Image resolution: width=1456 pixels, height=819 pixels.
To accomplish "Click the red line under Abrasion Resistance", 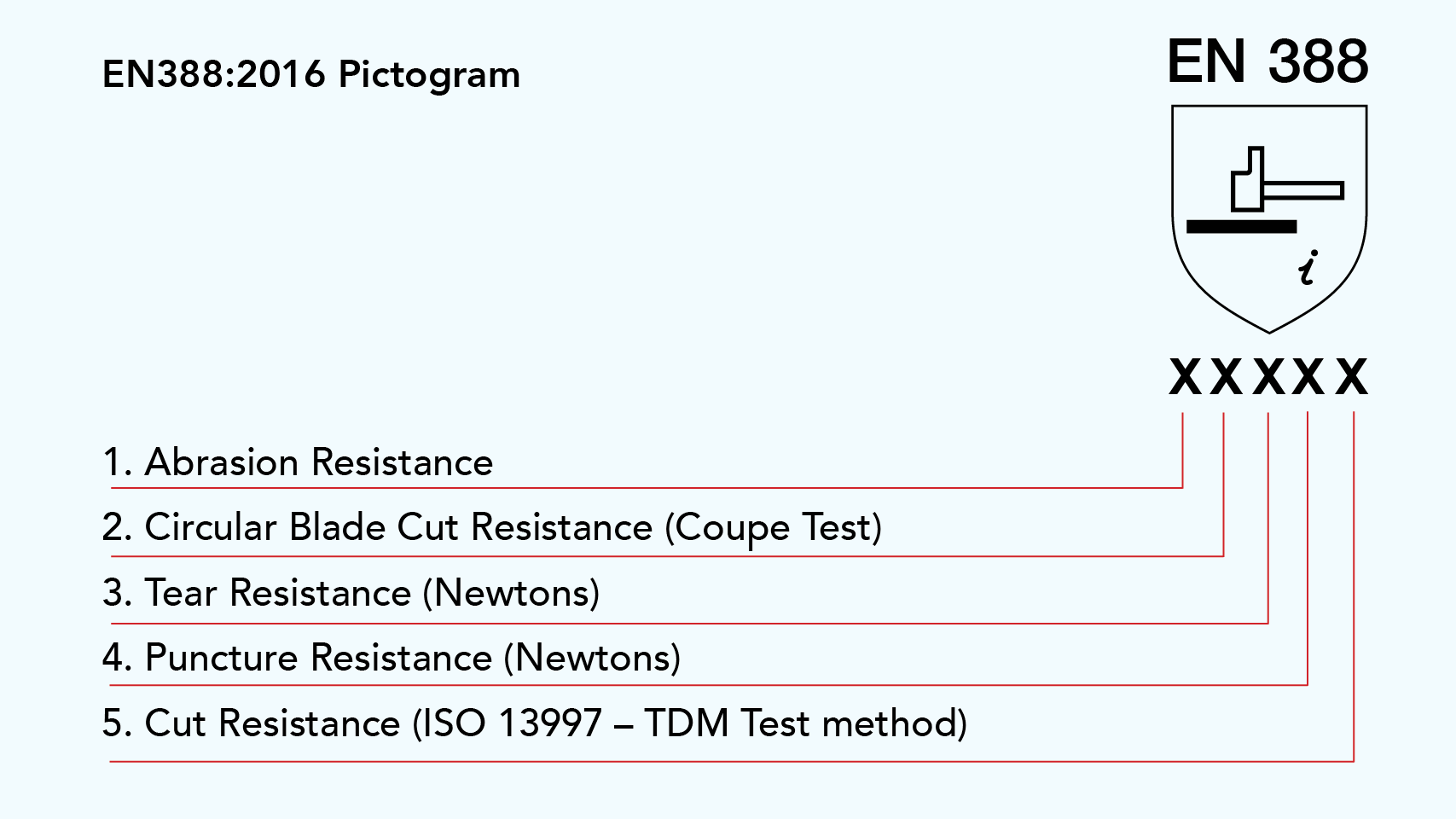I will click(x=647, y=488).
